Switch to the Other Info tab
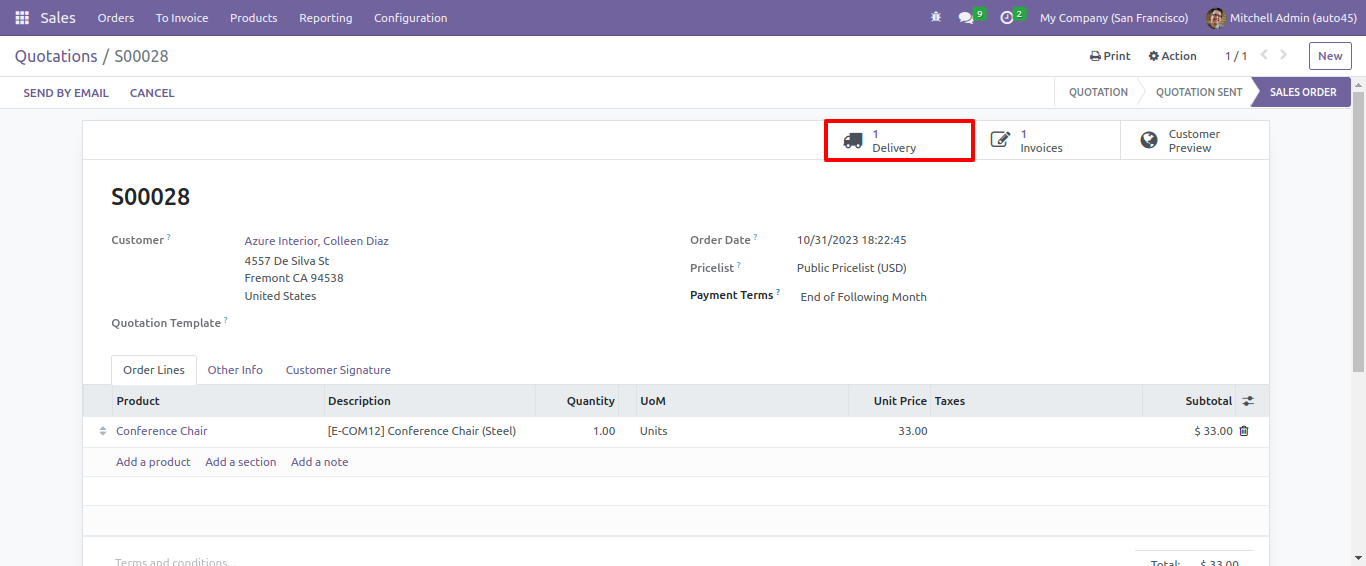This screenshot has width=1366, height=566. 235,370
